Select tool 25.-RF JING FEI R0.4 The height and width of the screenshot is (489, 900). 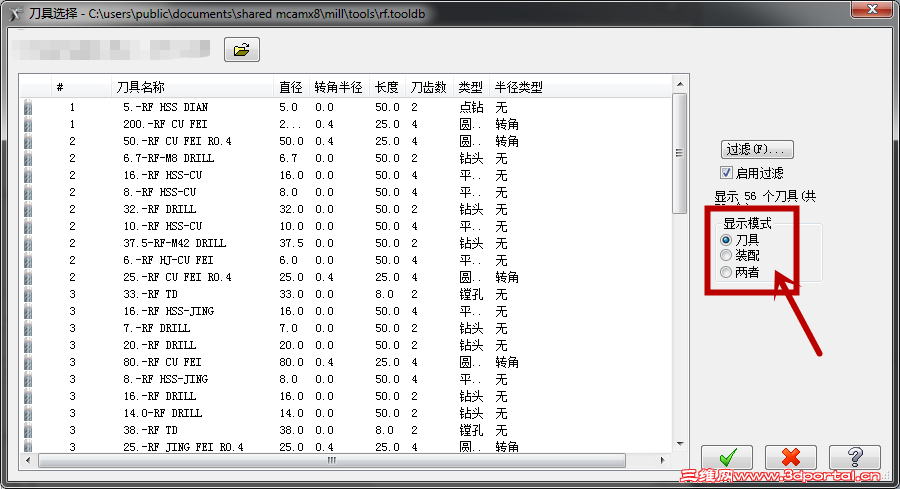coord(183,447)
